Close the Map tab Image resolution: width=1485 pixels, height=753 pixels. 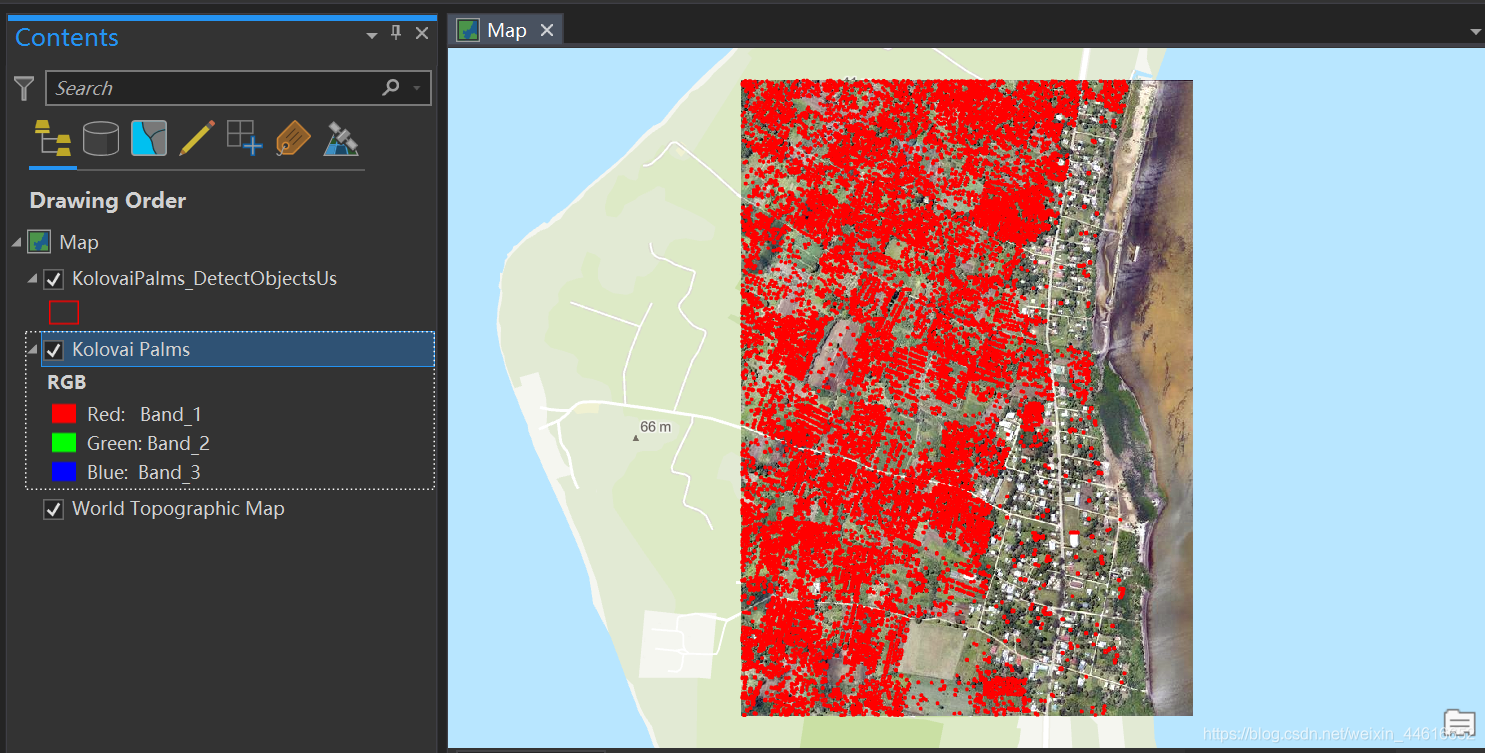547,30
